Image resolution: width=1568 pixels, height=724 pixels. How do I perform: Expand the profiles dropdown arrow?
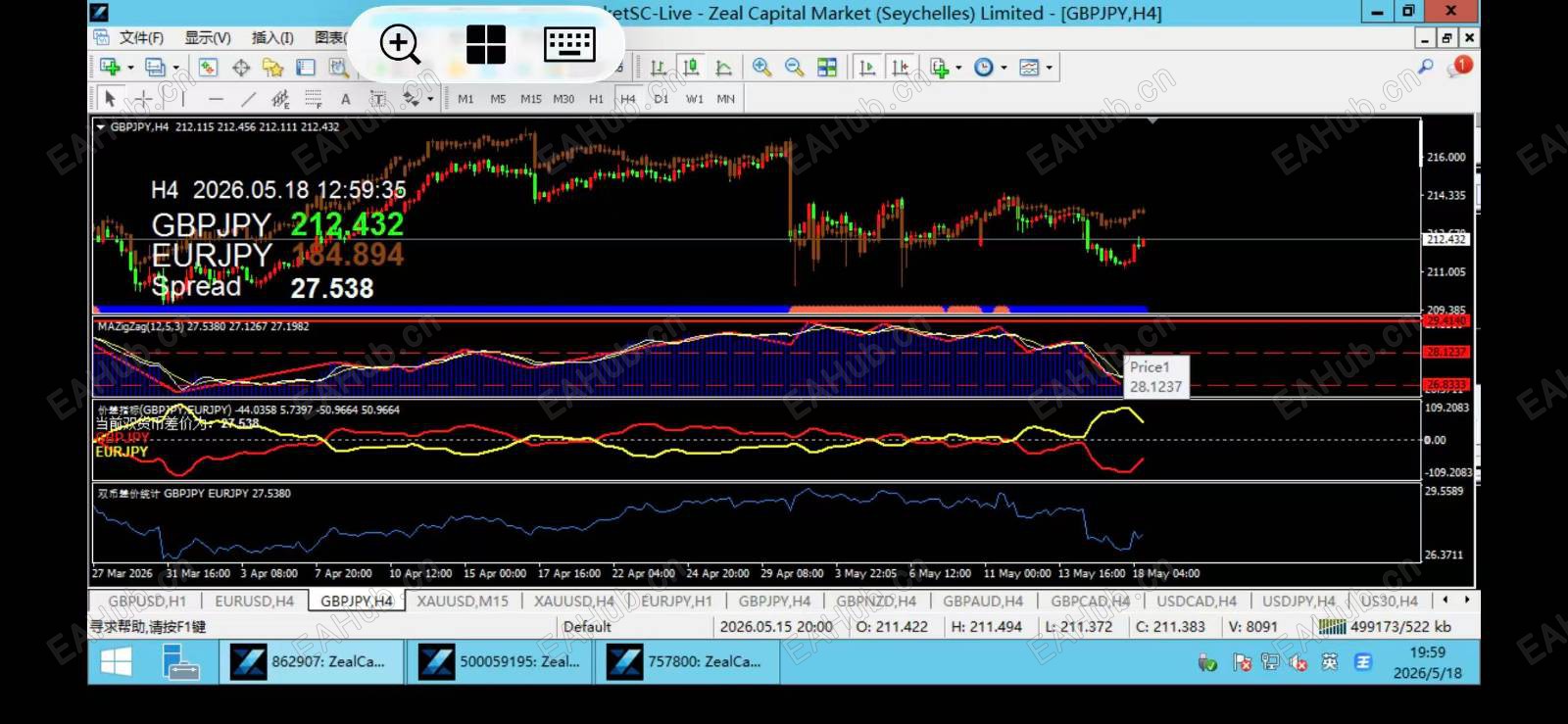click(x=176, y=68)
